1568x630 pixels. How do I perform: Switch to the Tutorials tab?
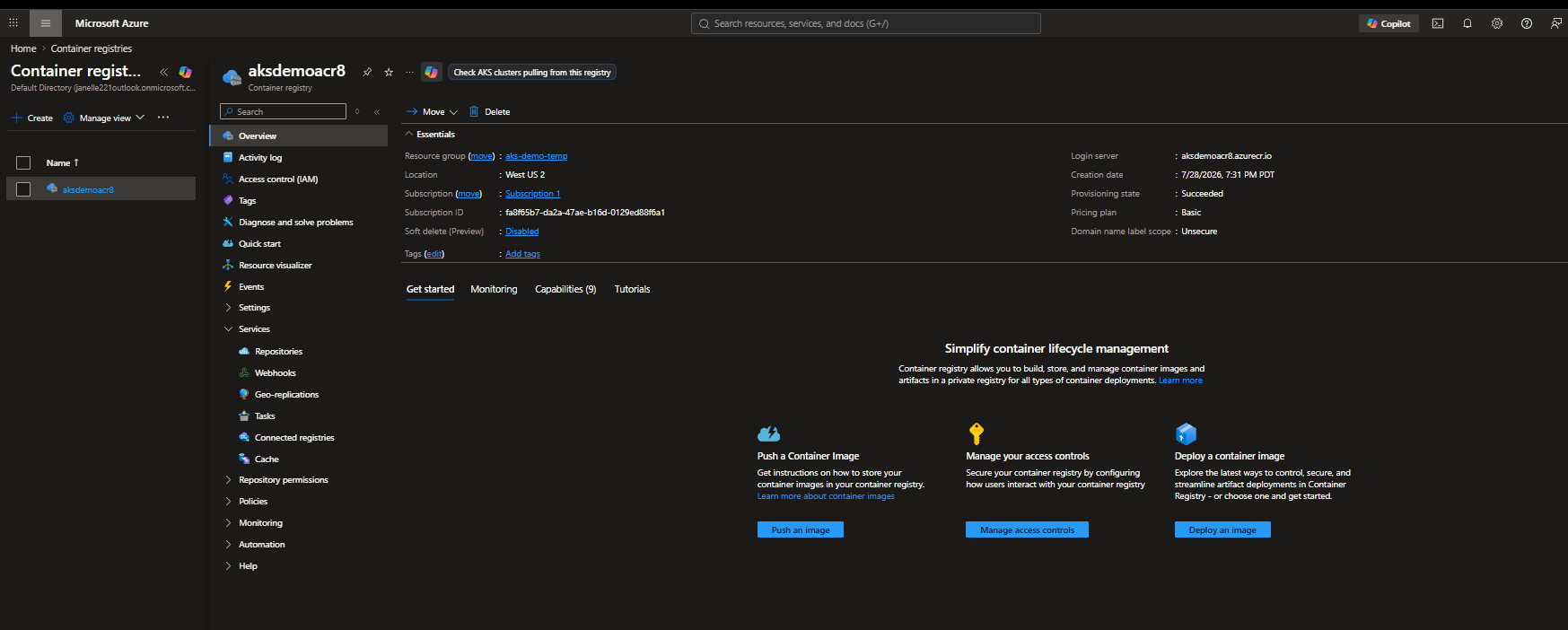coord(632,289)
